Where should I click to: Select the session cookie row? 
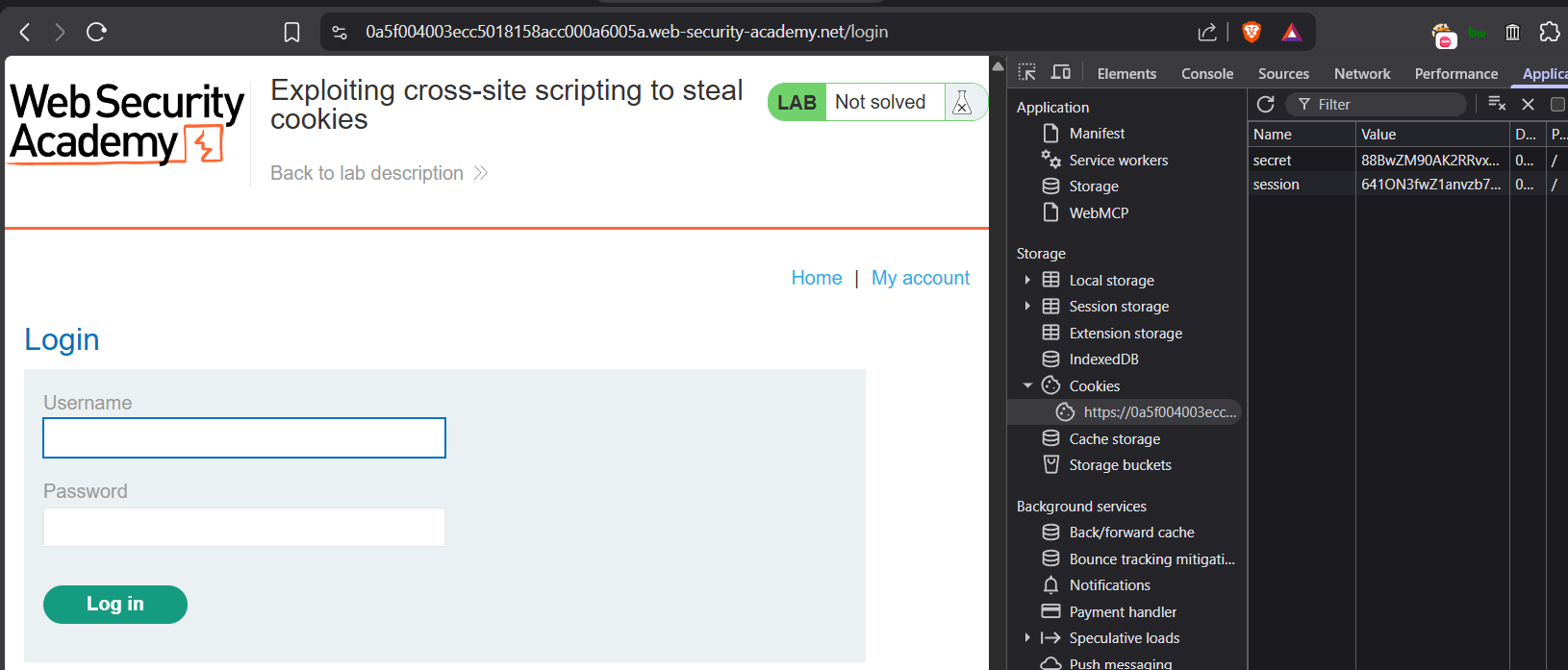[1407, 184]
